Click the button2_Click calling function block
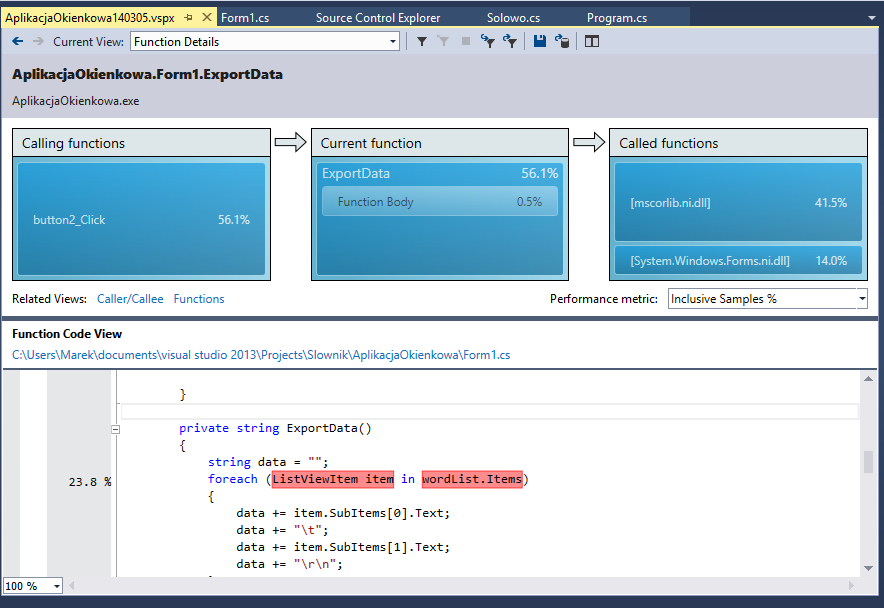This screenshot has height=608, width=884. 141,220
